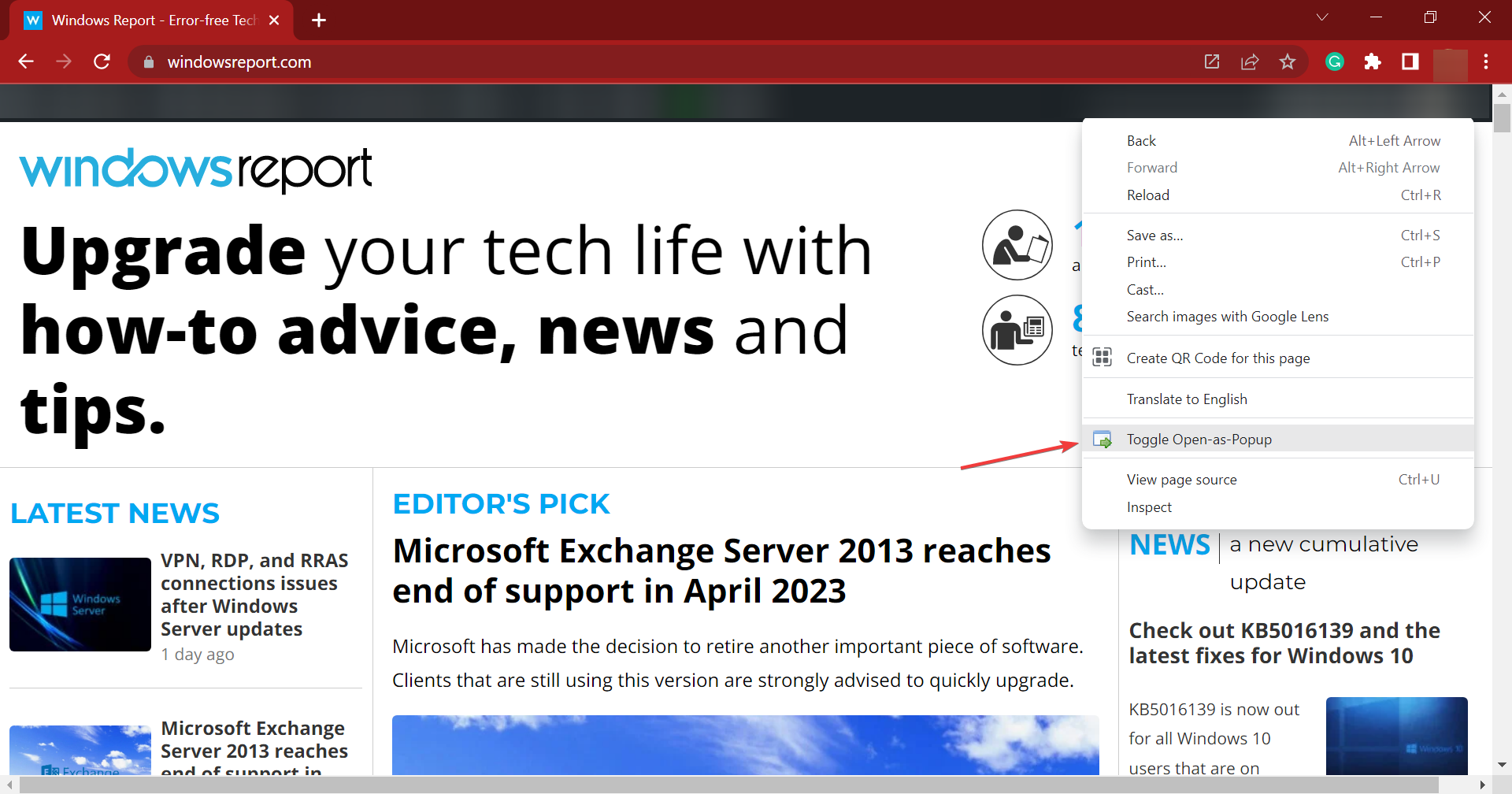
Task: Toggle the browser side panel icon
Action: pos(1410,61)
